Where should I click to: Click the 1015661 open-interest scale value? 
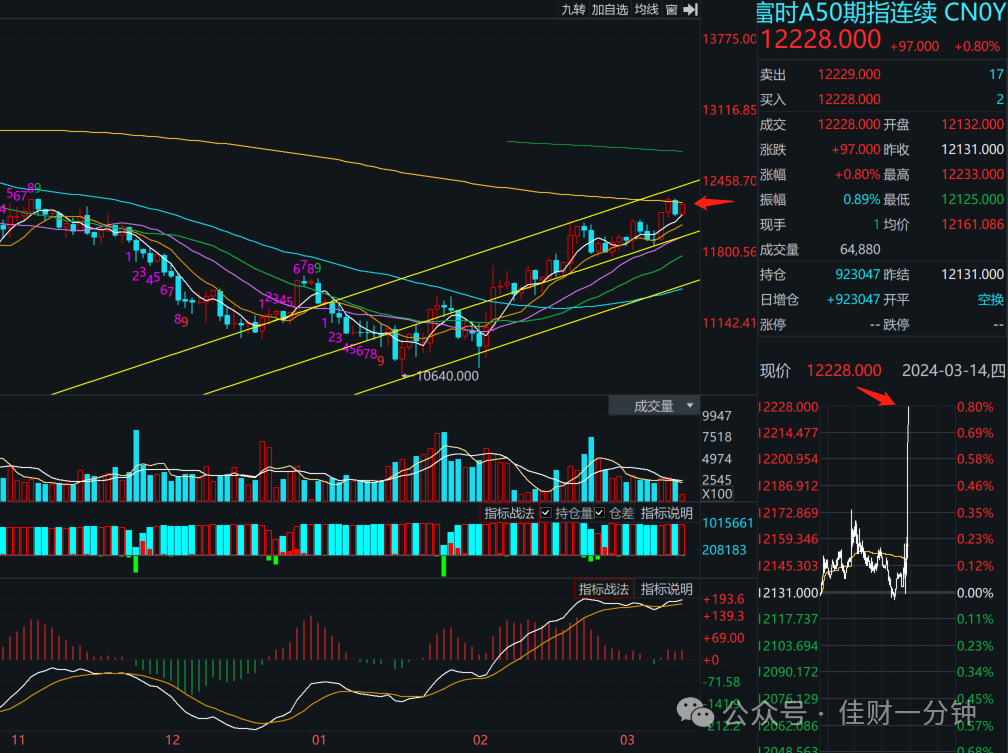pos(728,523)
